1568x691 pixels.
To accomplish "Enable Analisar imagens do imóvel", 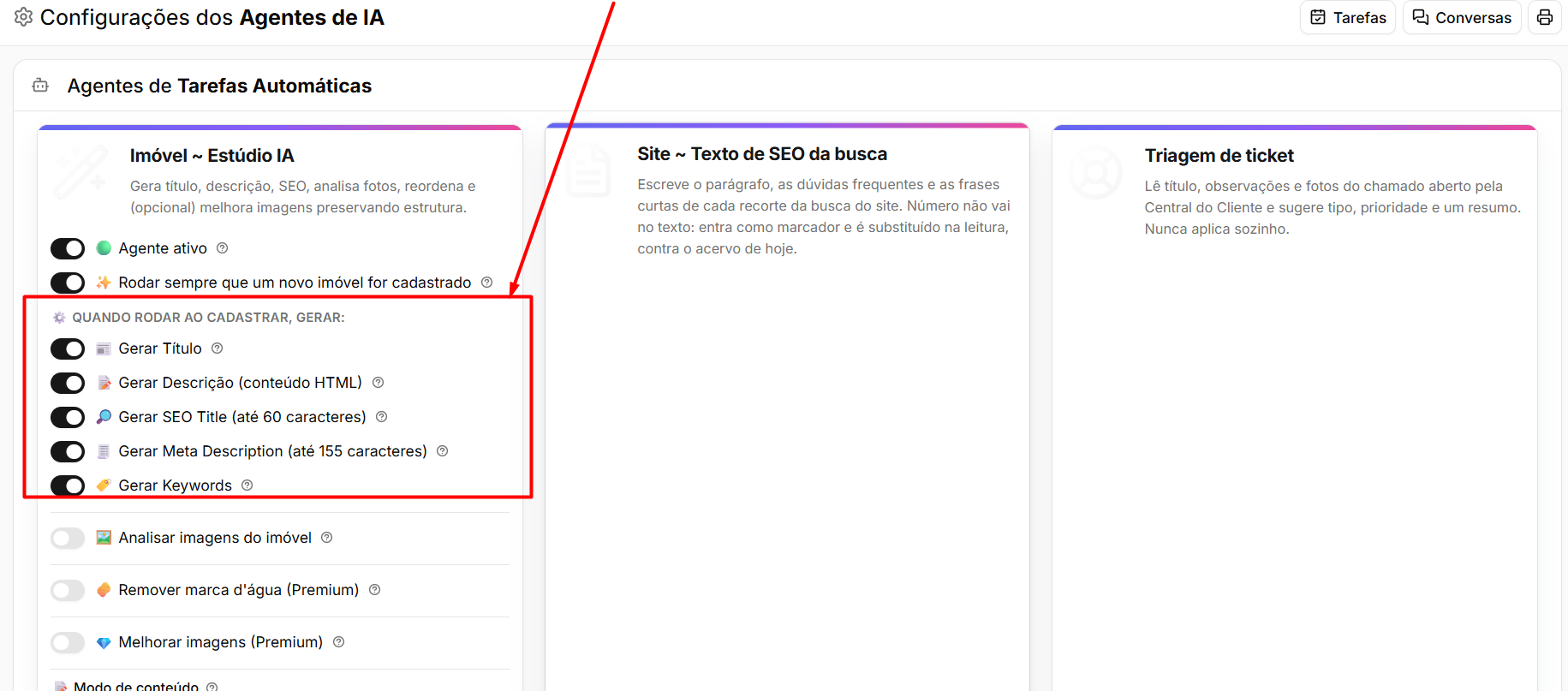I will click(x=68, y=538).
